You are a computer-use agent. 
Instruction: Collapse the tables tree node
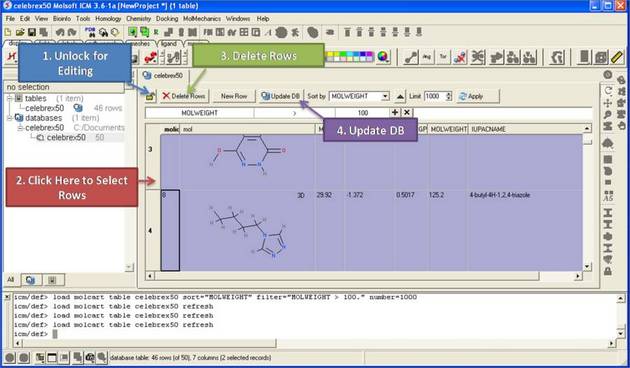pos(10,98)
